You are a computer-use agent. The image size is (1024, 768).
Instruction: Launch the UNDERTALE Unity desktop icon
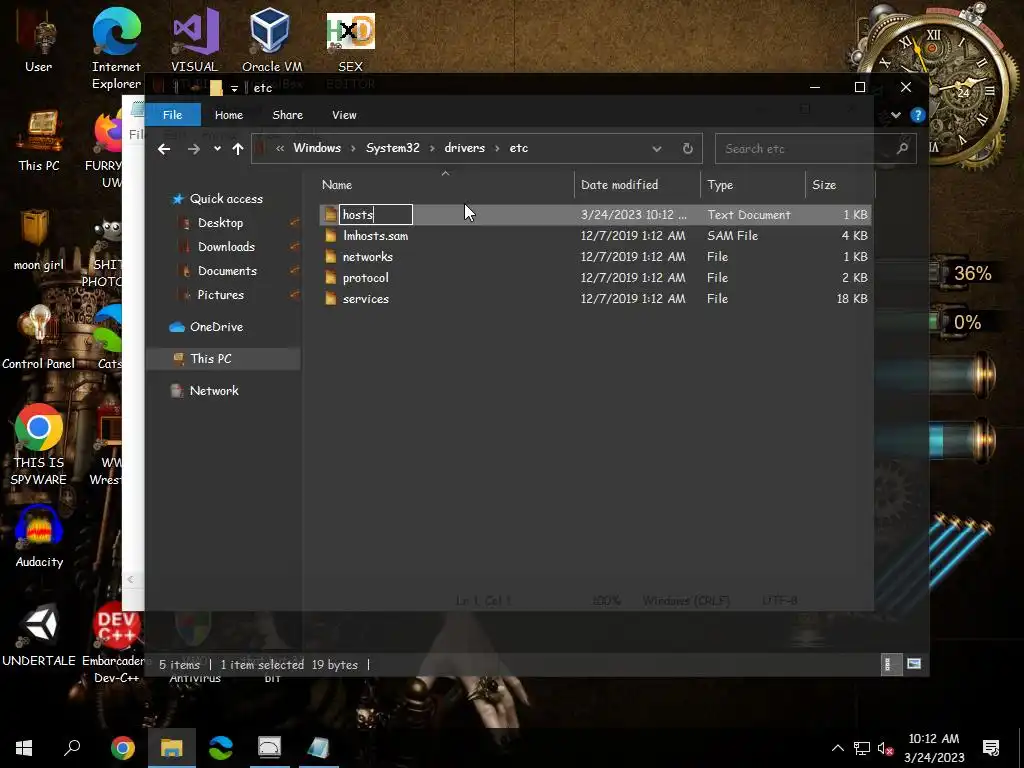[x=39, y=635]
